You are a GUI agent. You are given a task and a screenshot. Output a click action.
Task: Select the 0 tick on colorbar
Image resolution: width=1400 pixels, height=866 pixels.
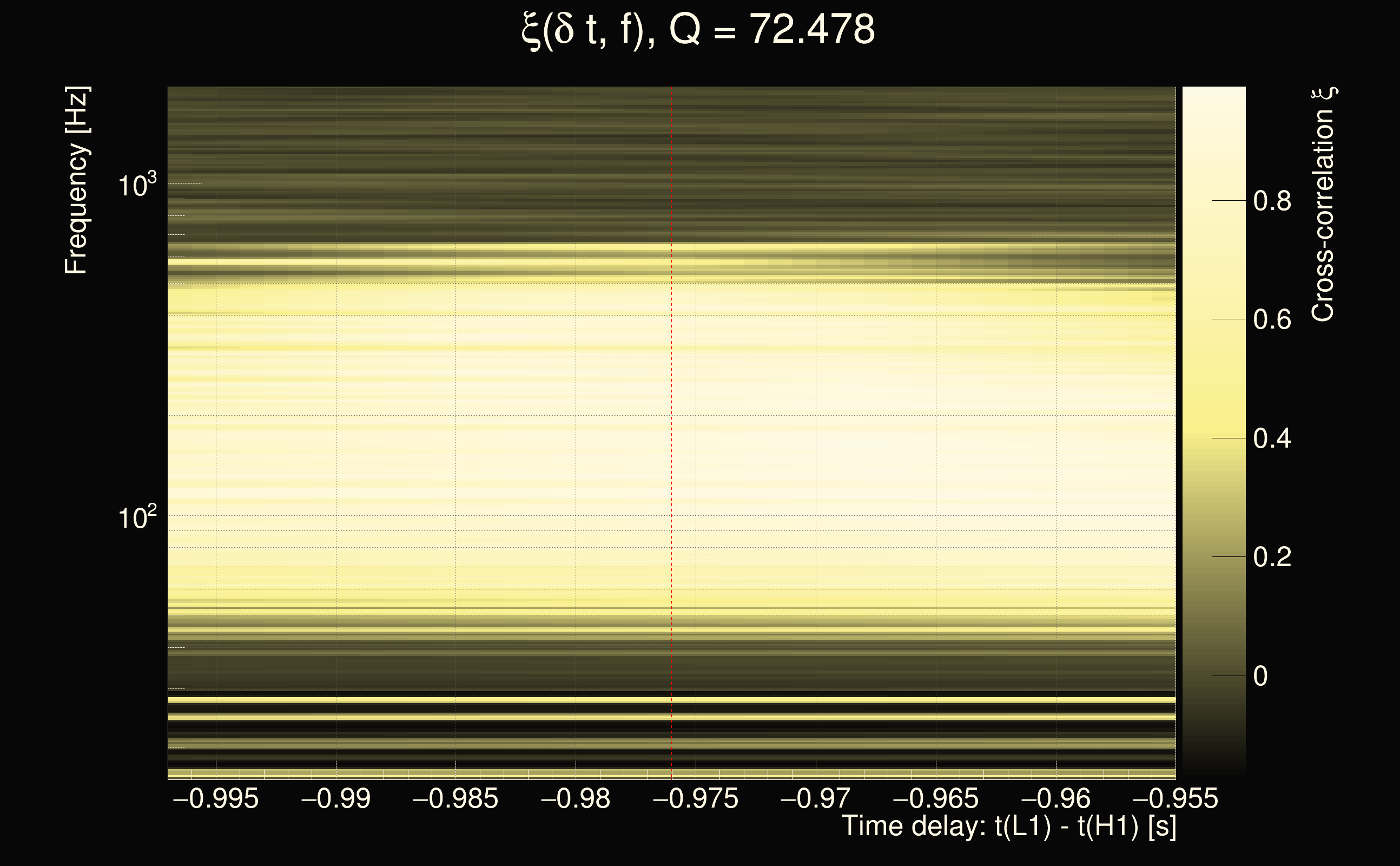click(1260, 676)
